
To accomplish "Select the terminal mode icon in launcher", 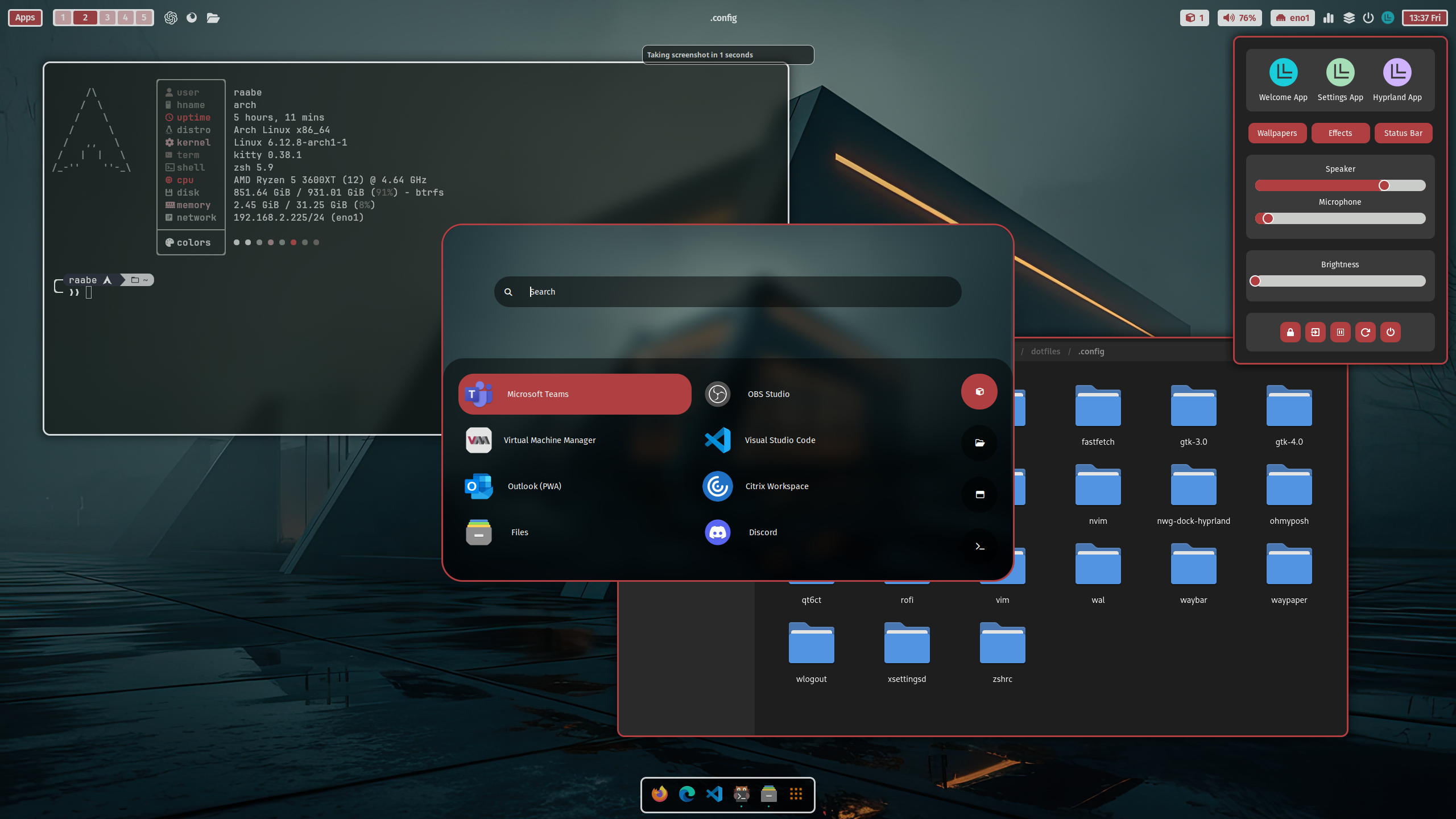I will pos(979,546).
